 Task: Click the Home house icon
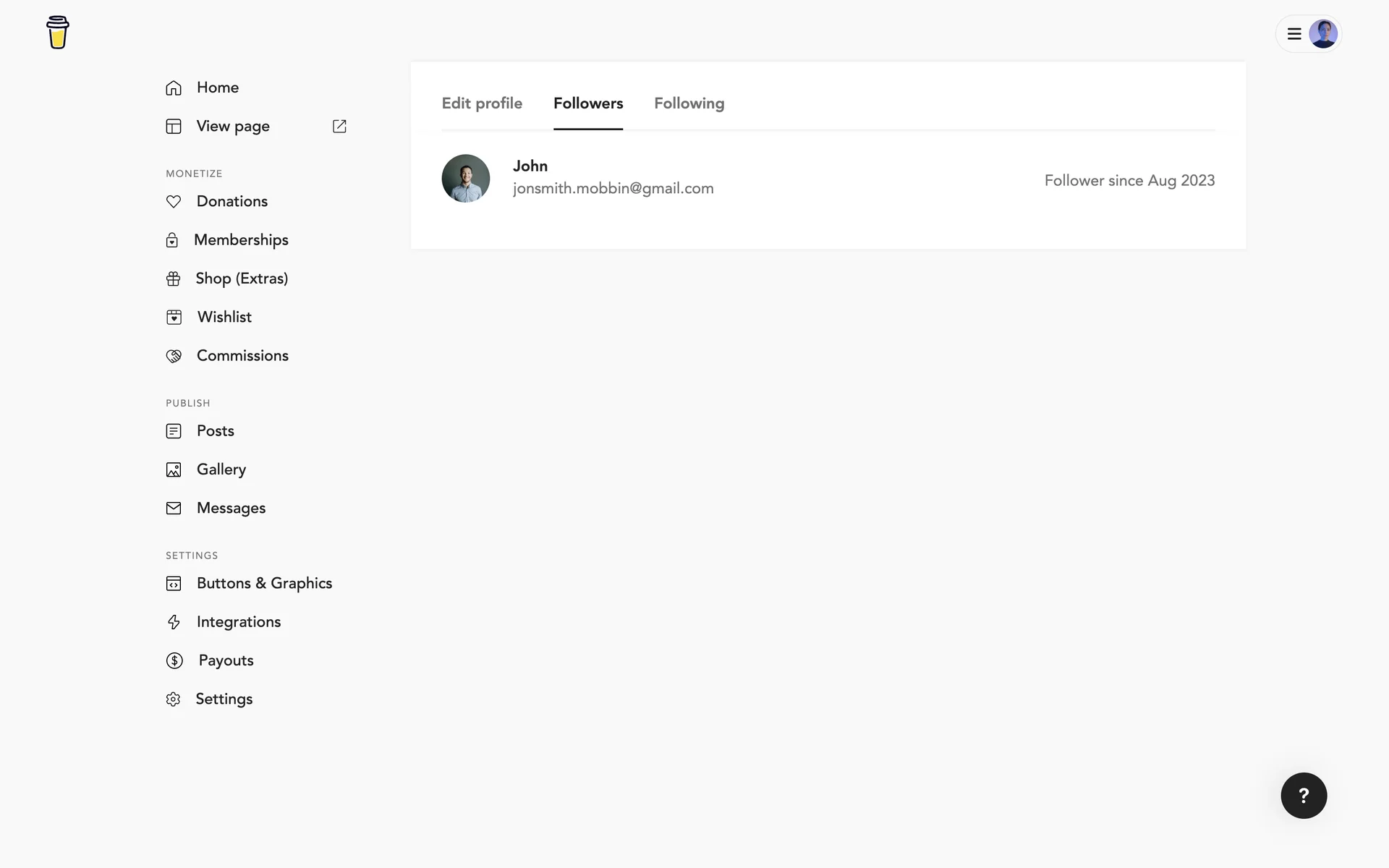tap(174, 88)
